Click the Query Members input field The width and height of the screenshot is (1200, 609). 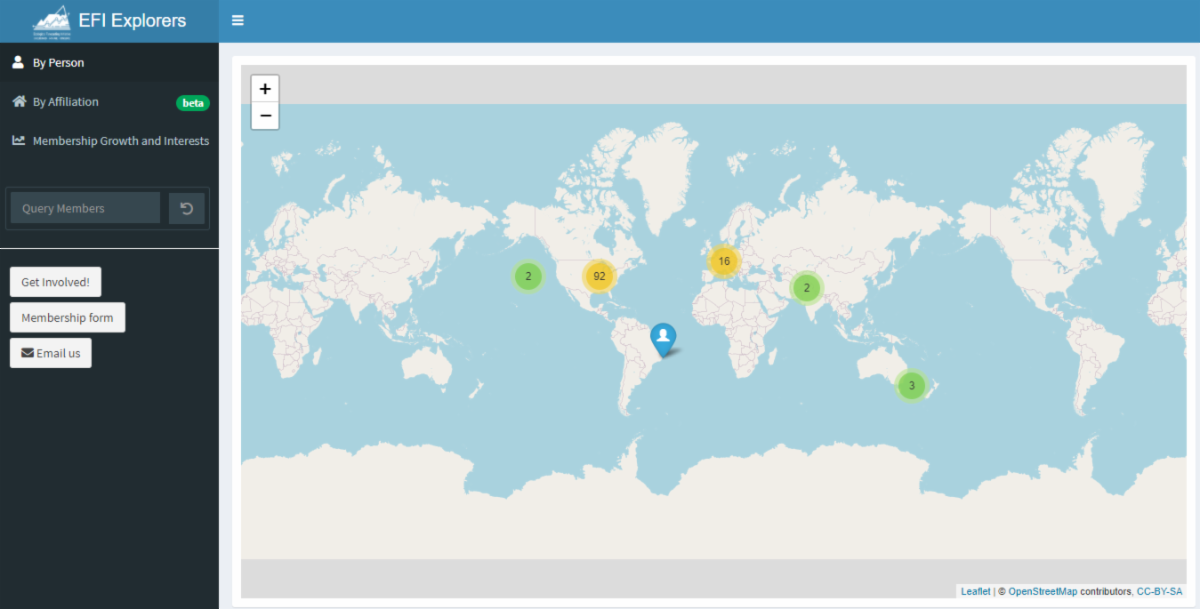pyautogui.click(x=85, y=208)
